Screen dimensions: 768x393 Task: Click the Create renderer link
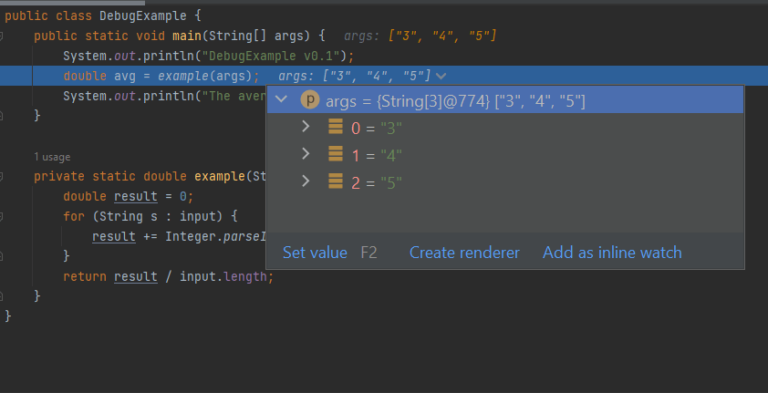(464, 252)
